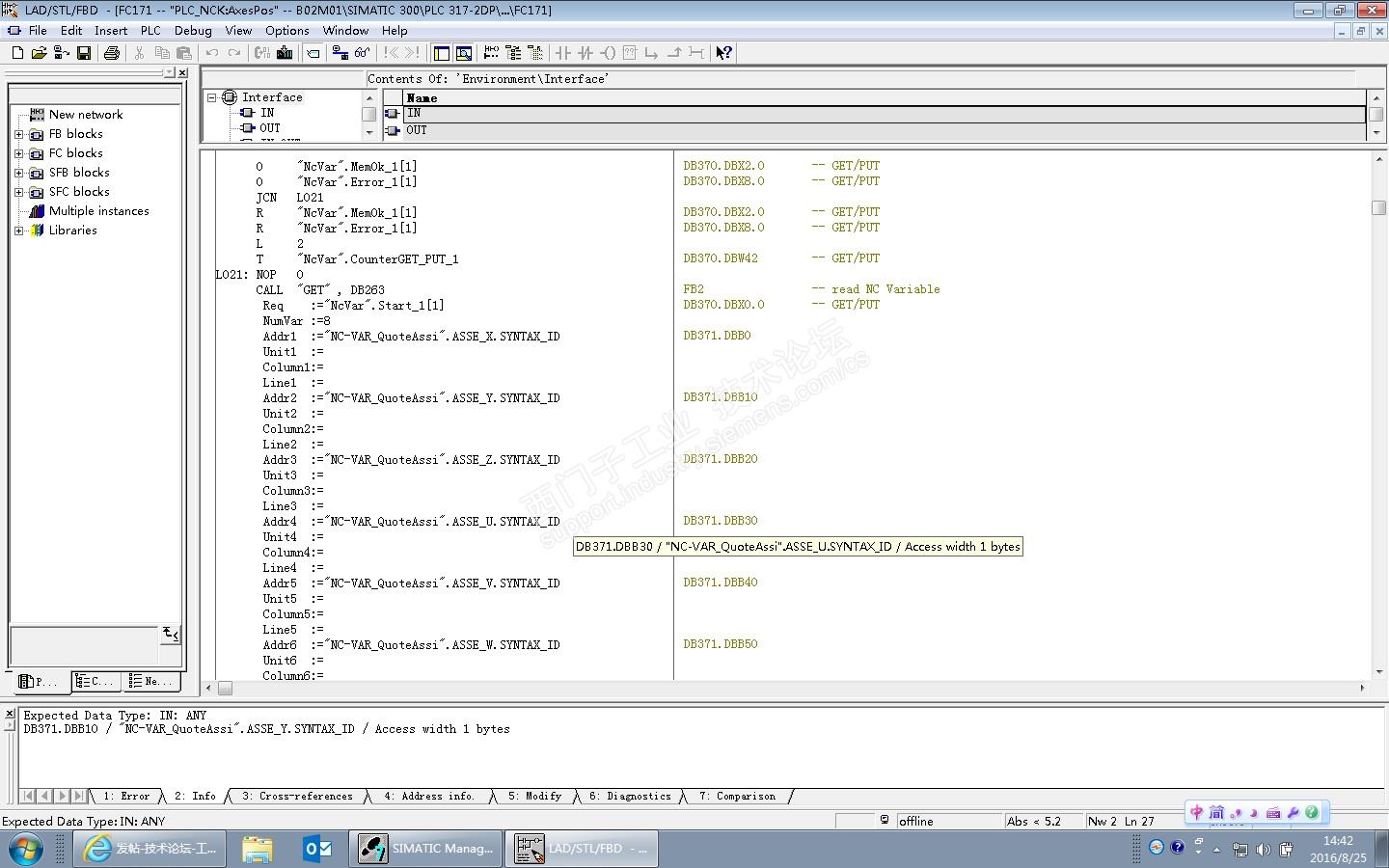Toggle the monitor glasses icon in the toolbar
This screenshot has width=1389, height=868.
pyautogui.click(x=362, y=53)
